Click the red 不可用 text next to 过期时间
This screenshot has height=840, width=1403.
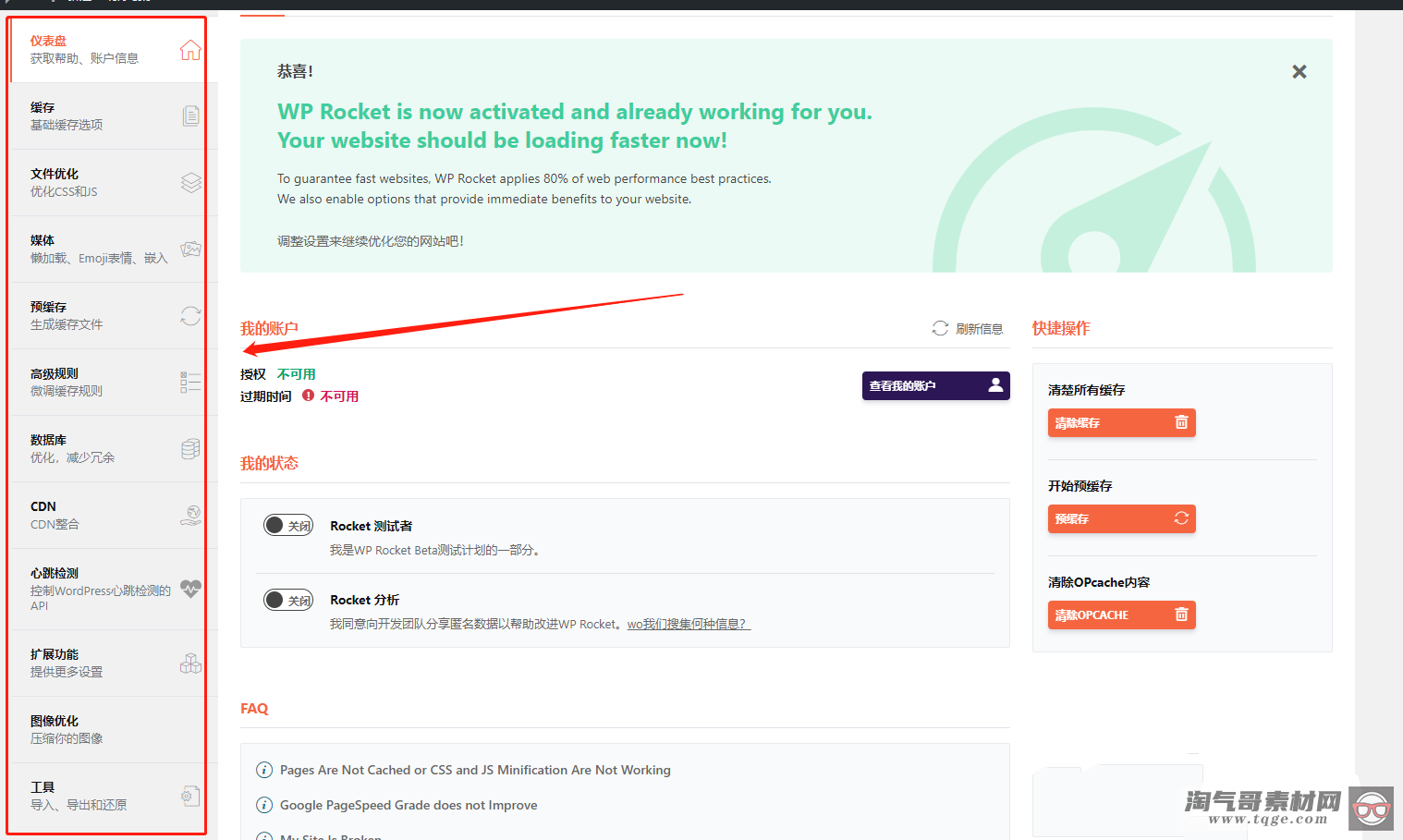(339, 396)
